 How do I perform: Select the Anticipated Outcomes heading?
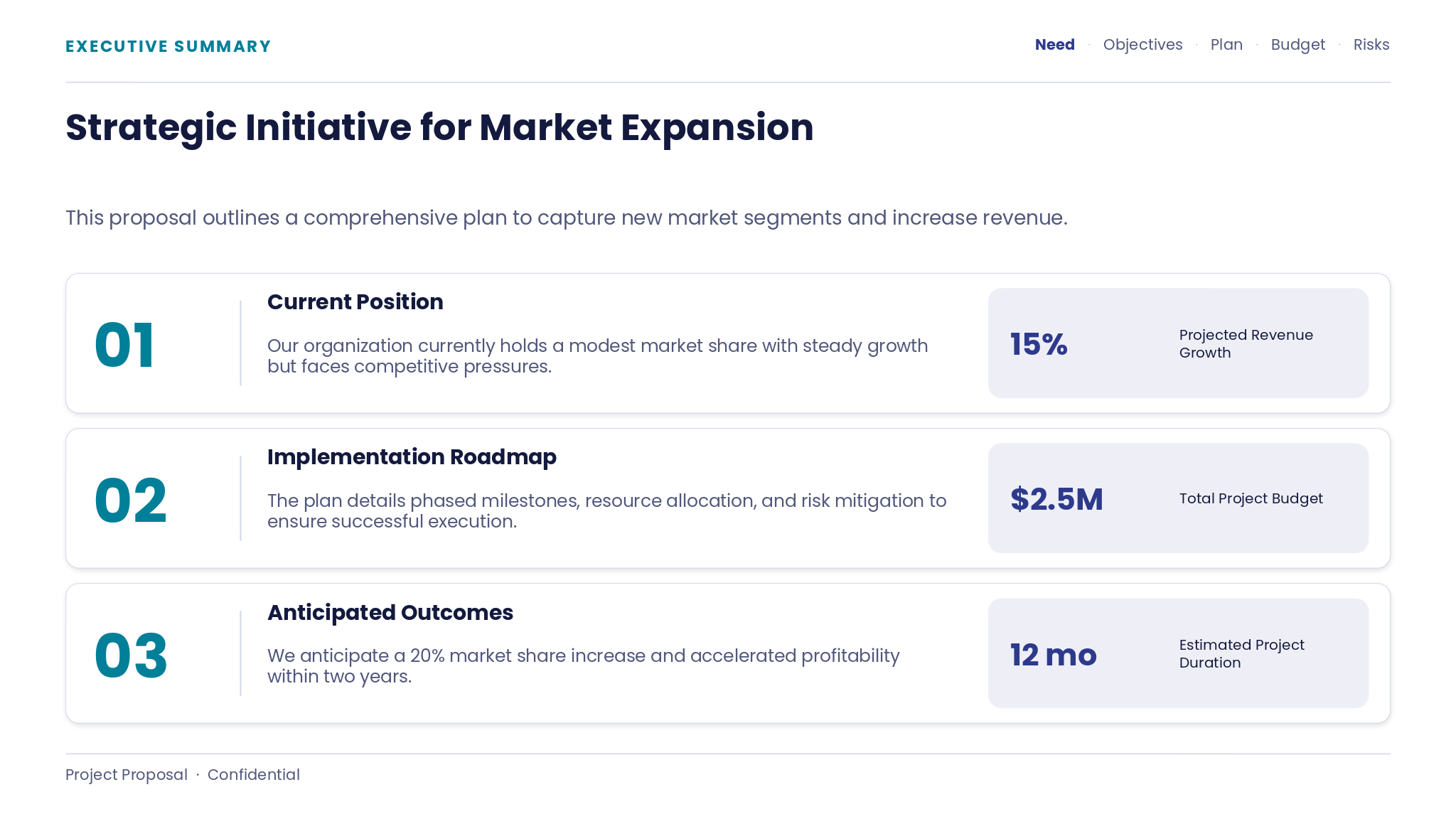[390, 613]
